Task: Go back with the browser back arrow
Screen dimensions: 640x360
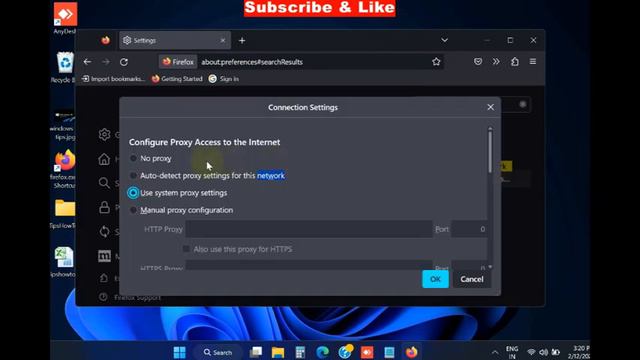Action: coord(87,62)
